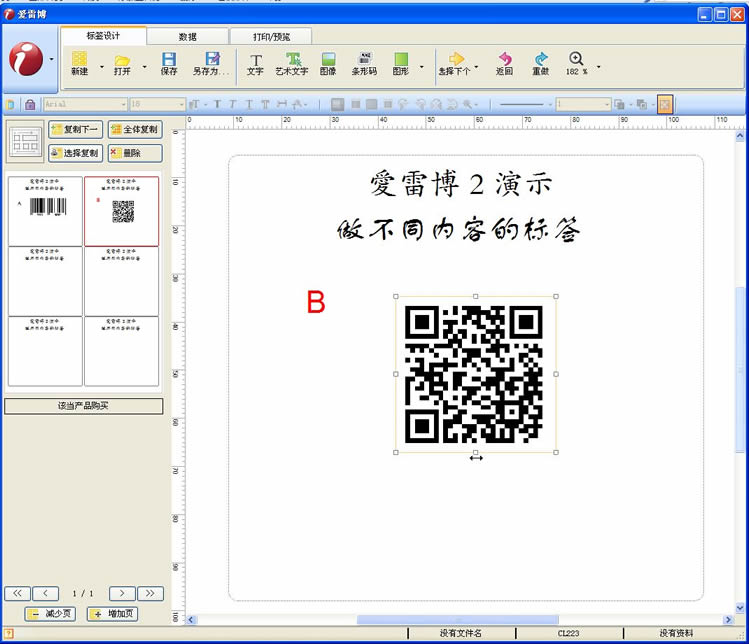Screen dimensions: 749x644
Task: Expand dropdown arrow next to 选择下个
Action: [476, 66]
